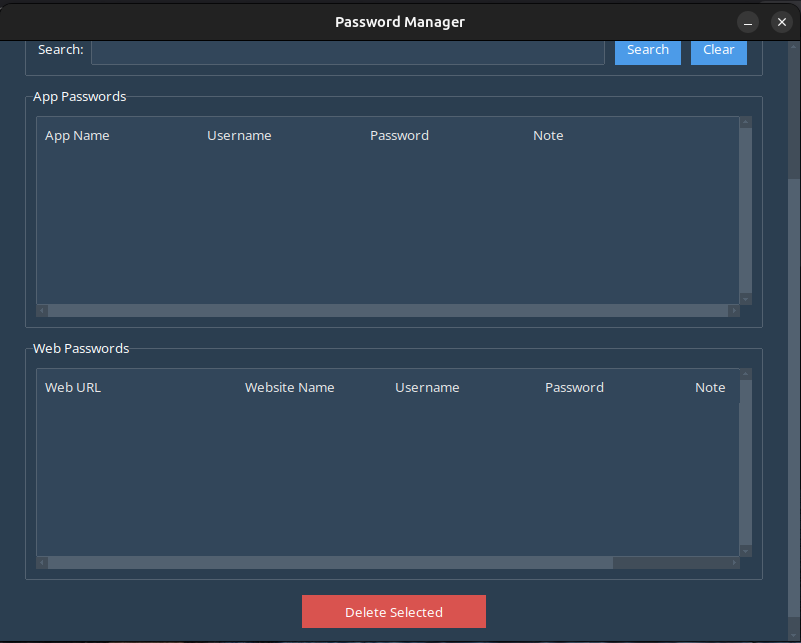Click Web Passwords table scroll-right arrow

click(x=733, y=563)
